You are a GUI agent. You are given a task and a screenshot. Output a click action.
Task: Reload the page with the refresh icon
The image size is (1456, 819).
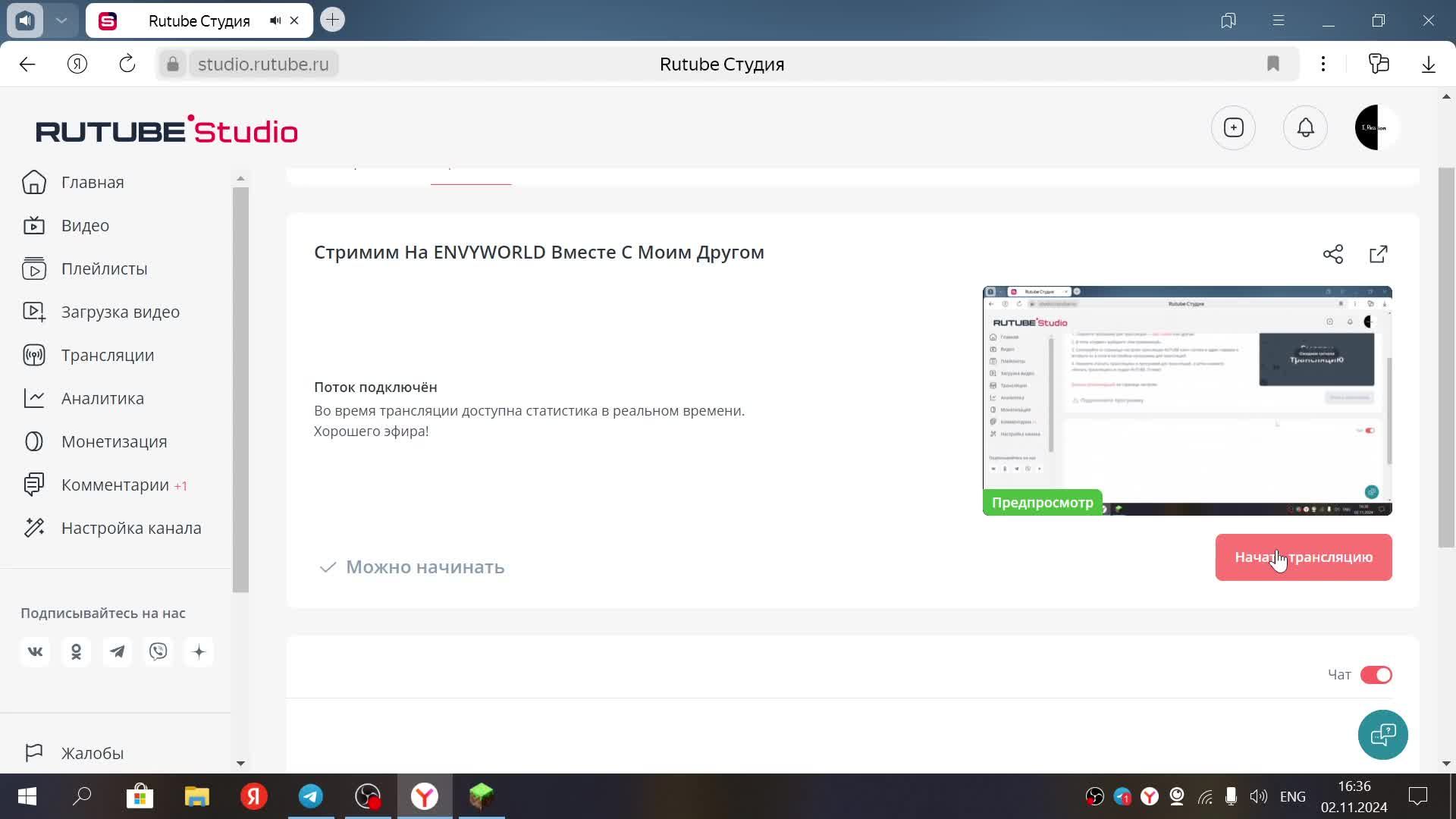(x=127, y=64)
